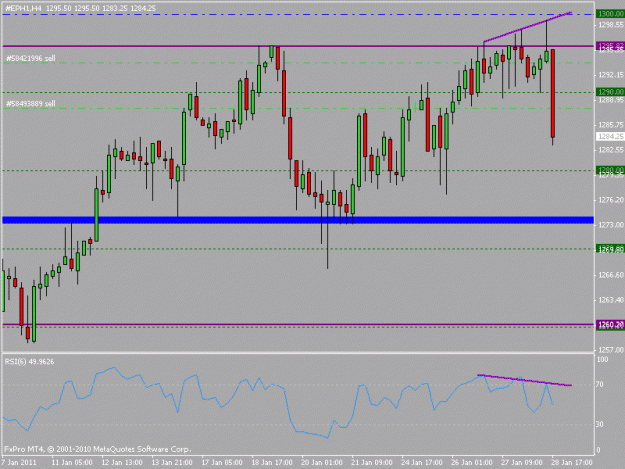
Task: Click the RSI scale value 30
Action: 599,424
